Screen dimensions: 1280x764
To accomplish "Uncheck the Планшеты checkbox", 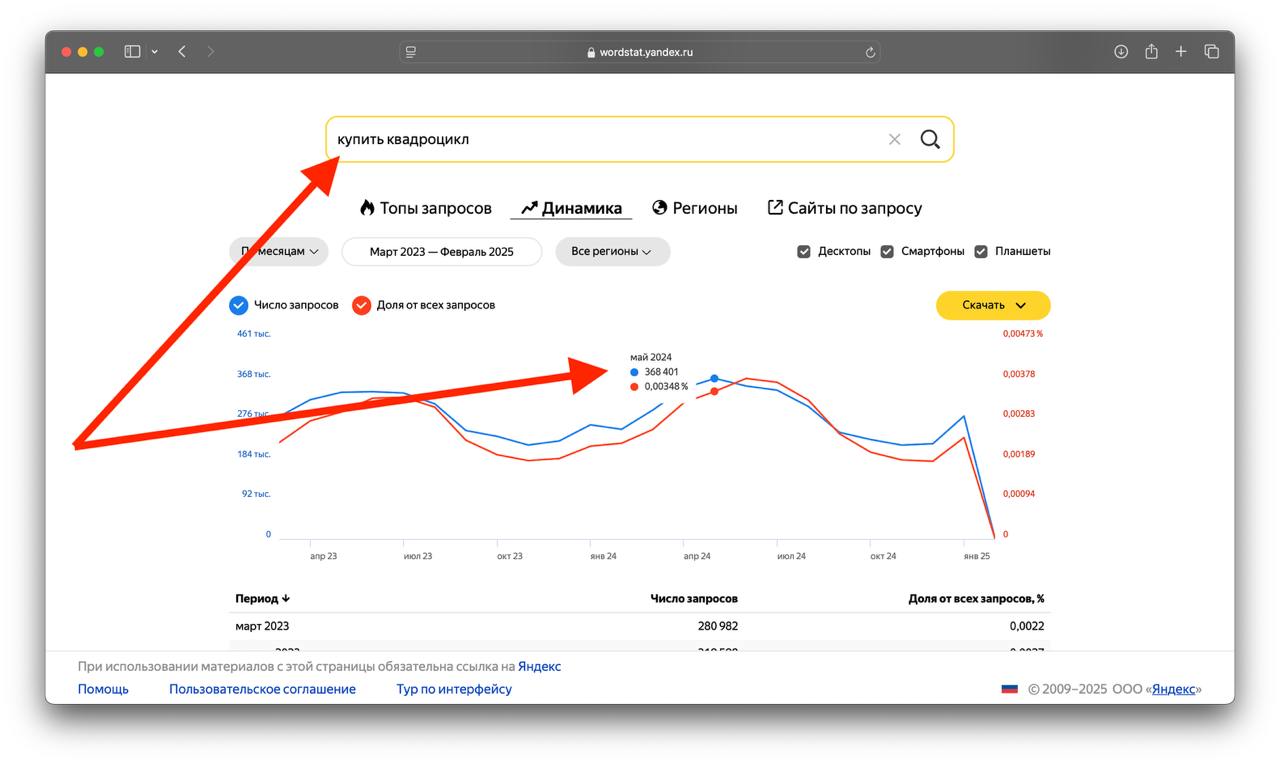I will coord(981,252).
